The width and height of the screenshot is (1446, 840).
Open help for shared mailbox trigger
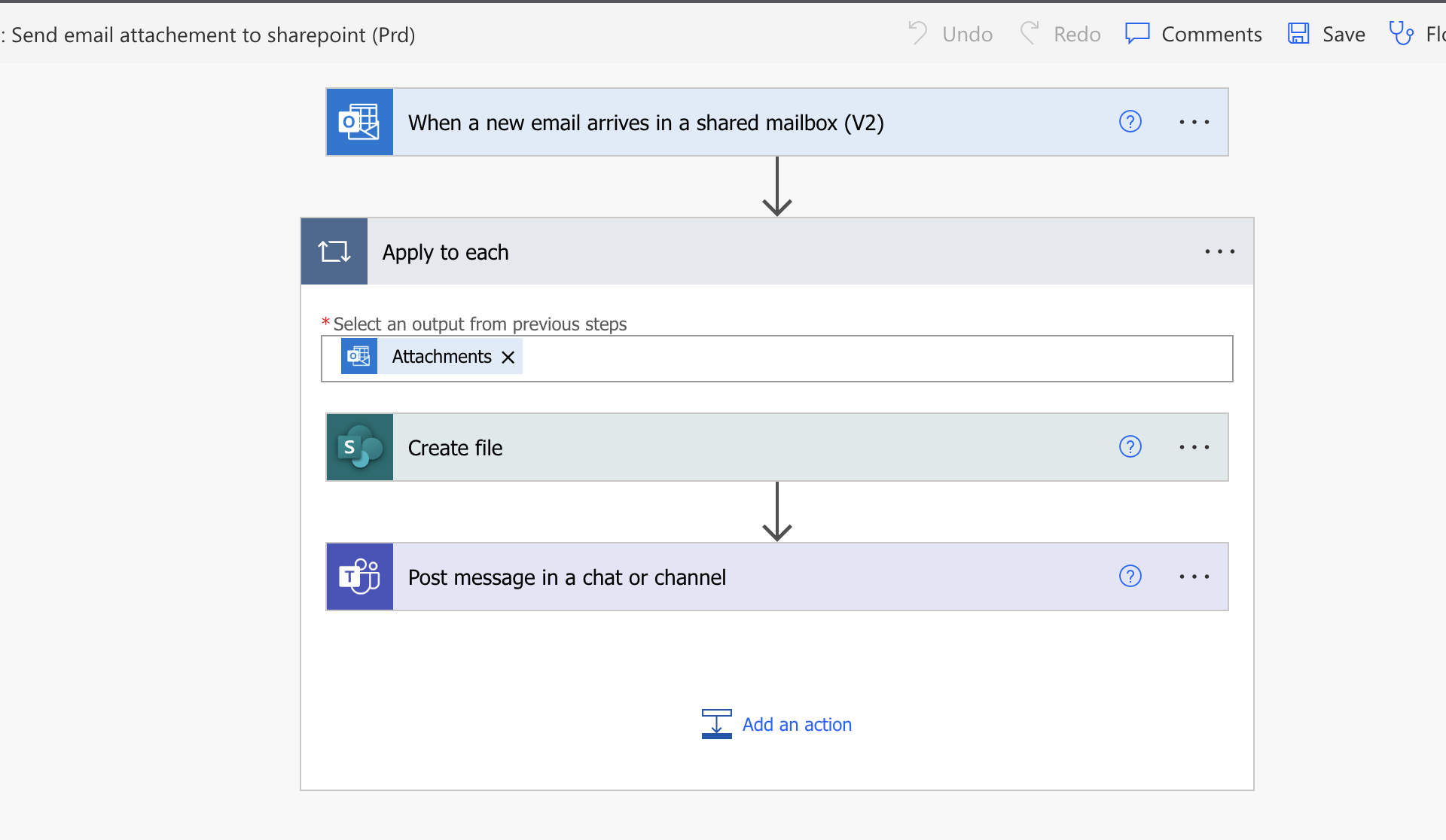1130,121
